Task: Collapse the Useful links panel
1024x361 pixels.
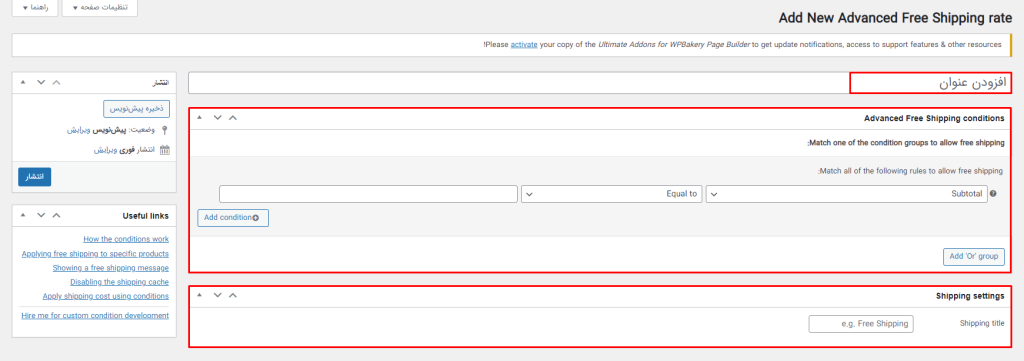Action: pyautogui.click(x=24, y=215)
